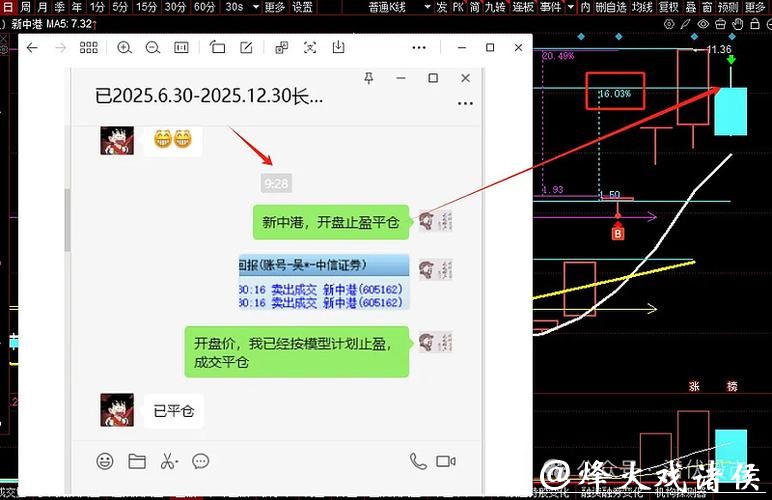Open chart settings gear icon under toolbar
This screenshot has width=772, height=500.
coord(669,24)
